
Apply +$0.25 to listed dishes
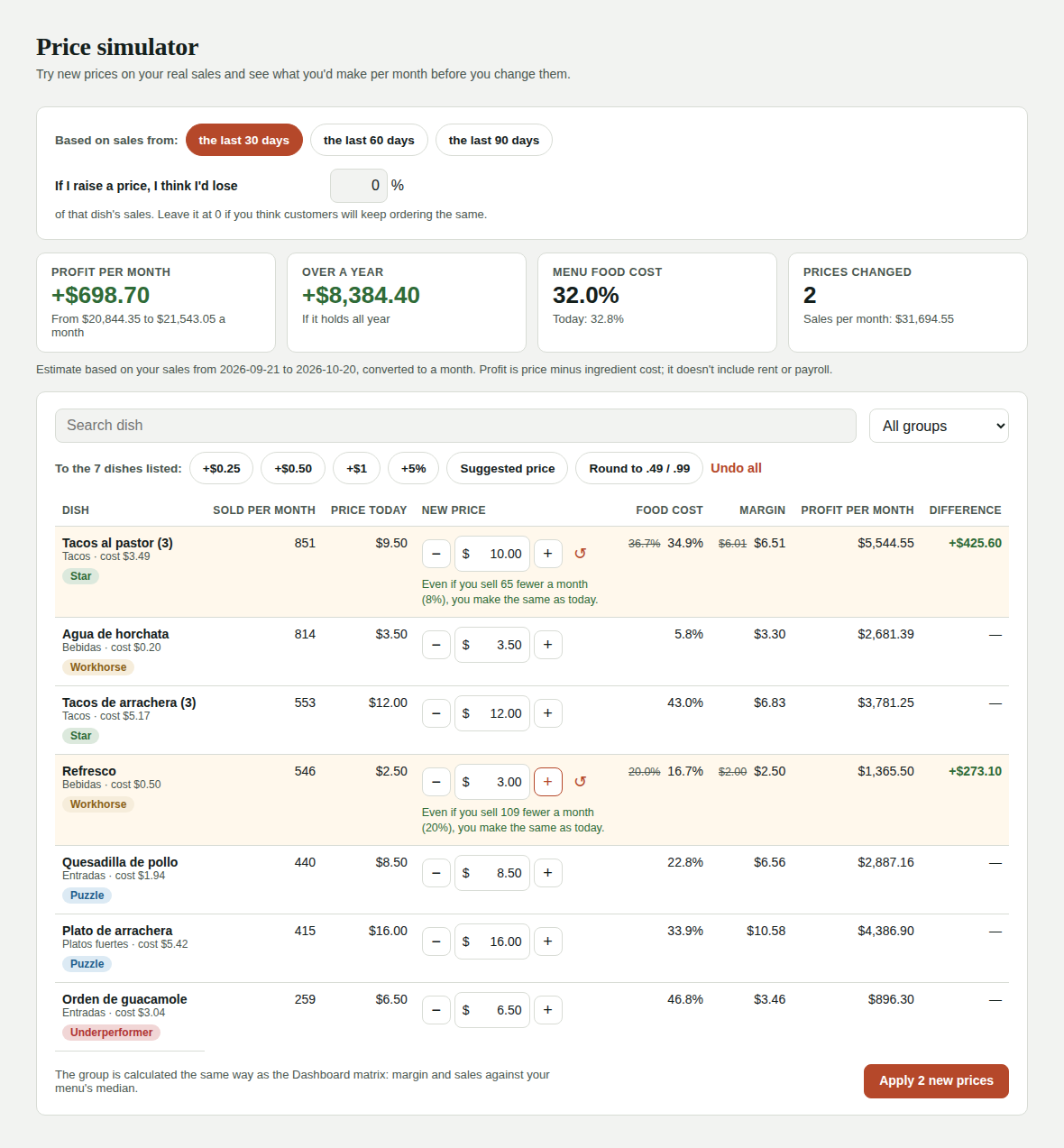222,468
